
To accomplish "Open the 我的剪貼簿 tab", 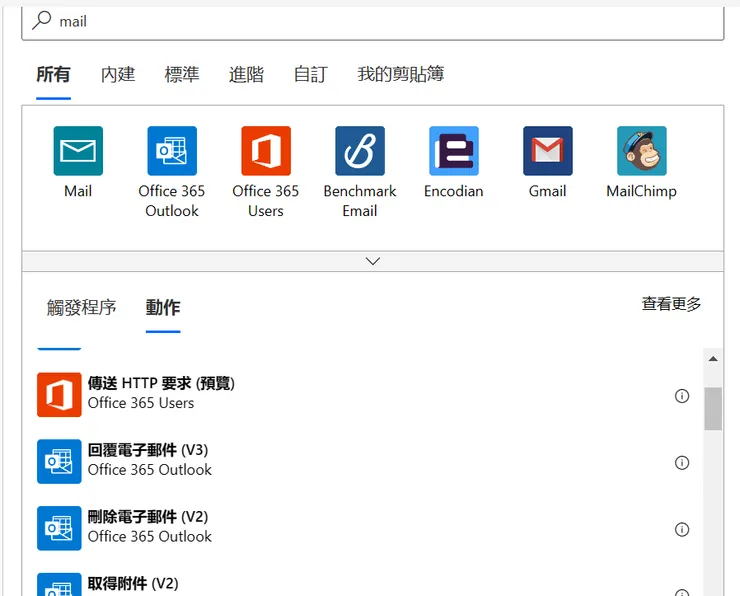I will pos(400,74).
